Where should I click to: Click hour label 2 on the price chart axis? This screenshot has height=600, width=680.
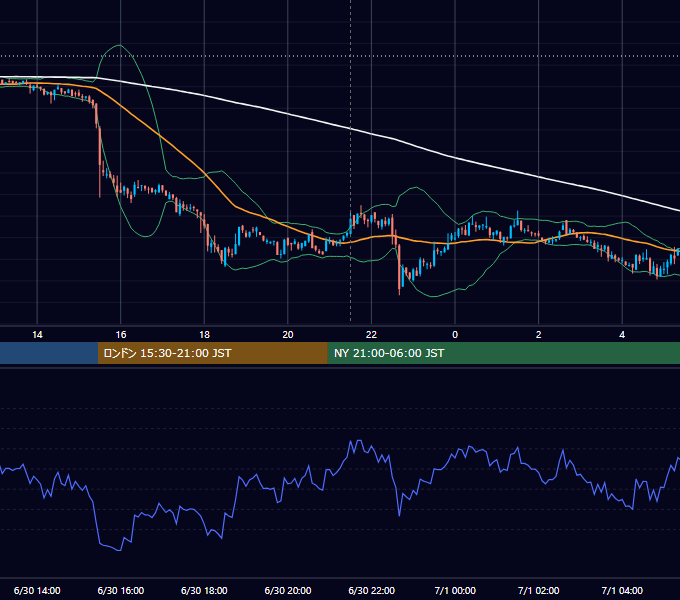pyautogui.click(x=539, y=335)
